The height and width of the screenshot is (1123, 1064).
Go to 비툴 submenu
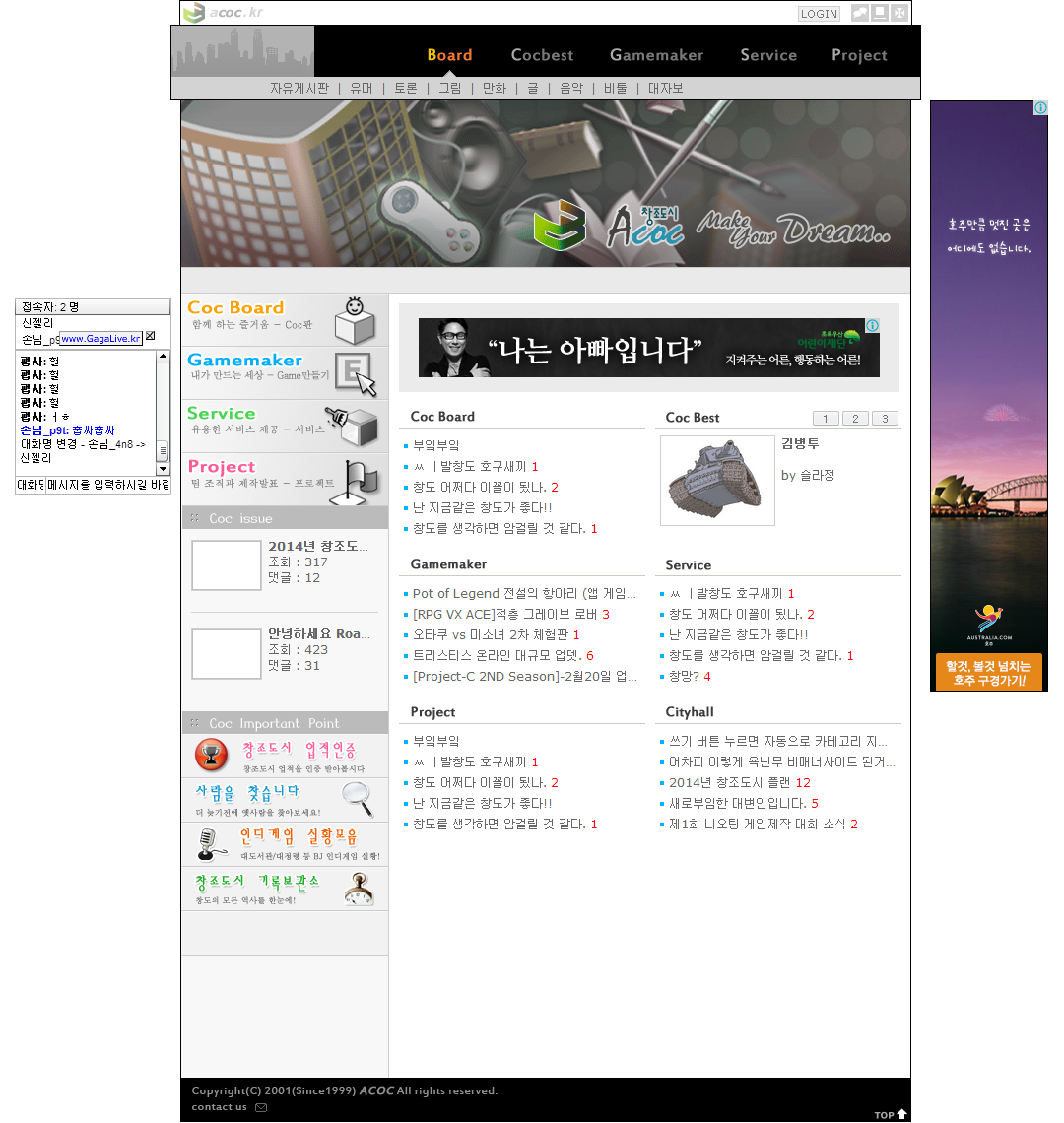(615, 88)
